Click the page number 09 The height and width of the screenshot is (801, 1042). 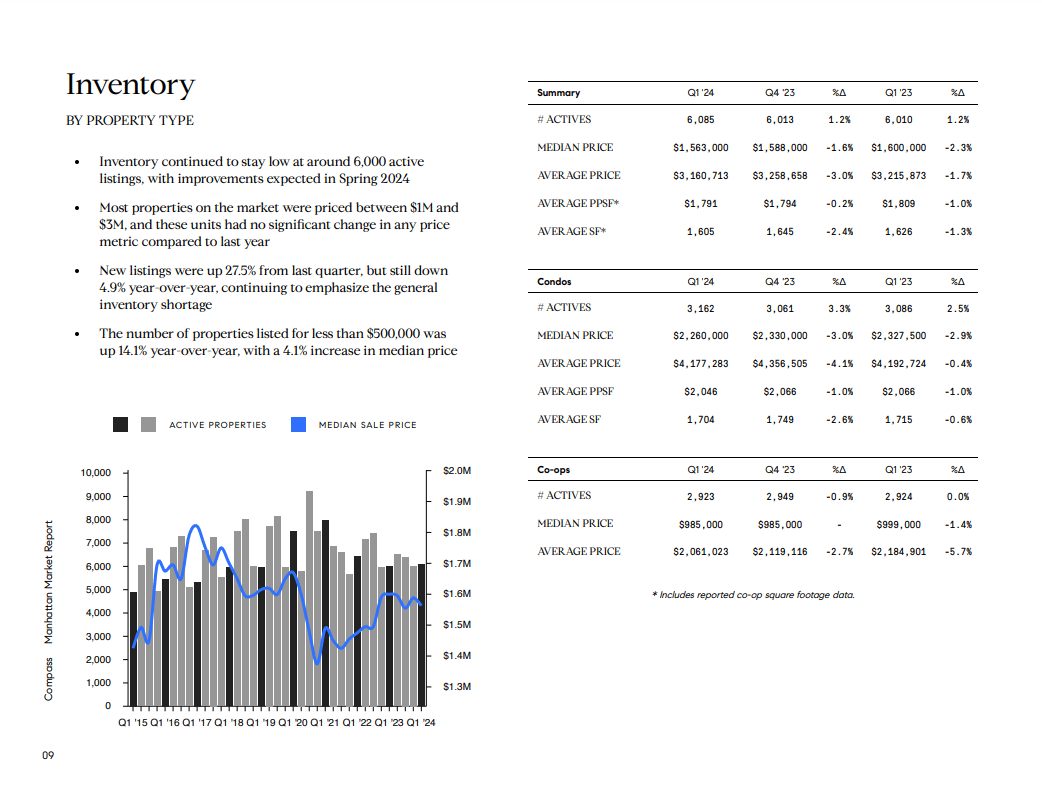[48, 755]
